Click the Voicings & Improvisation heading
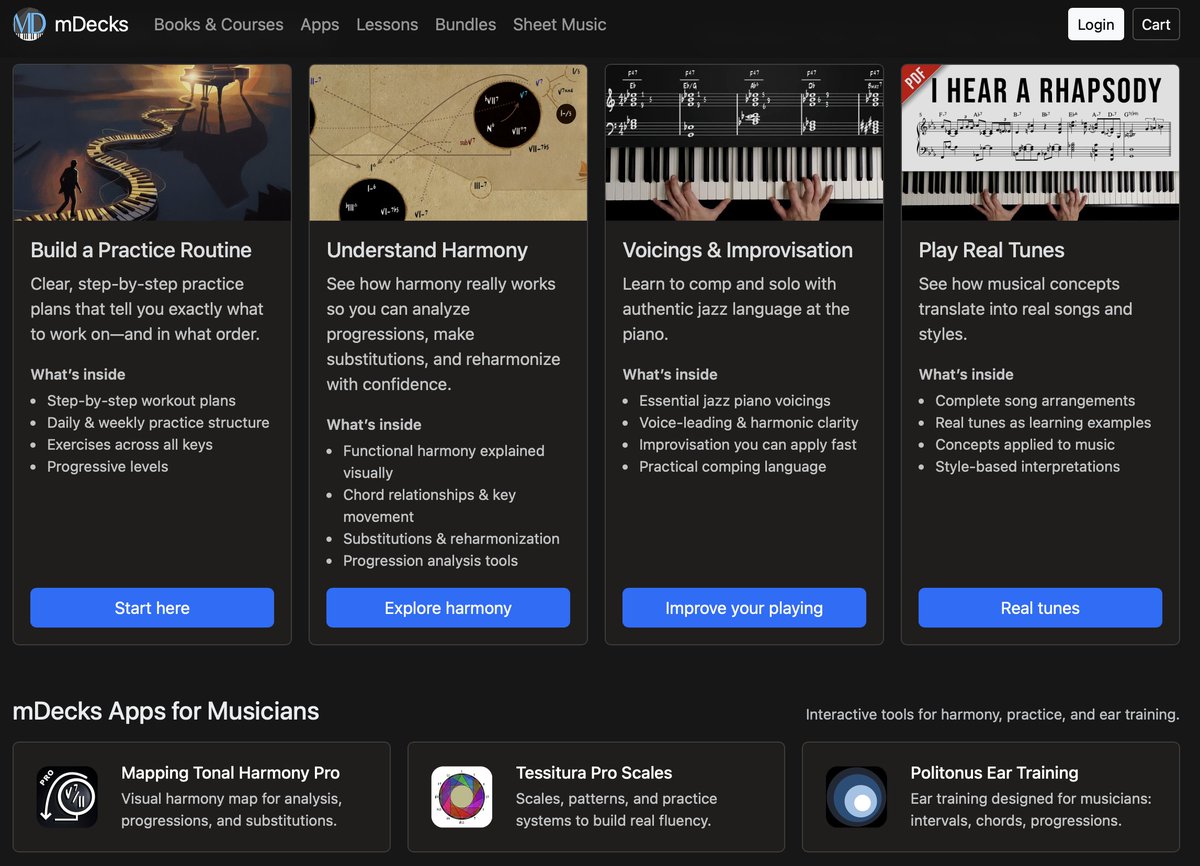The width and height of the screenshot is (1200, 866). 738,250
